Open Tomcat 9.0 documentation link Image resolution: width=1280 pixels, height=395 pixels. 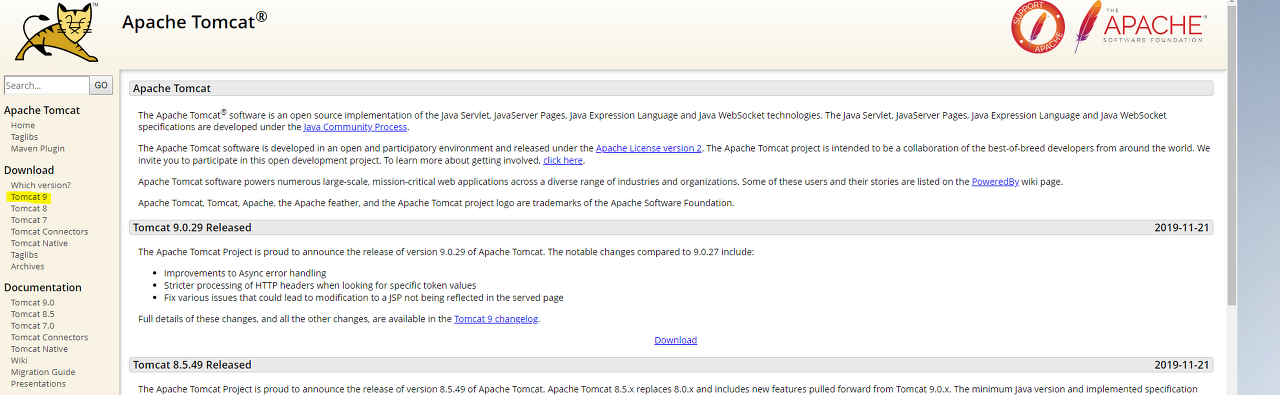[33, 302]
